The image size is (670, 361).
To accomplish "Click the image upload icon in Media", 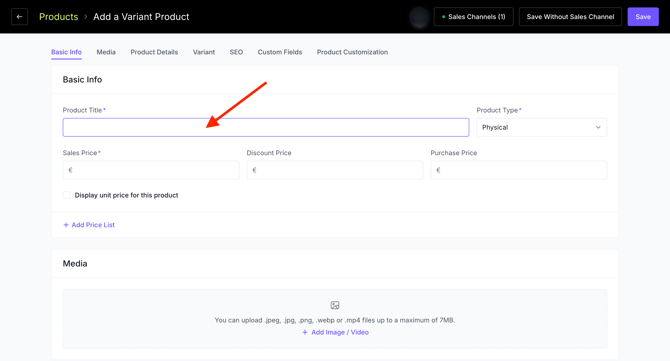I will [335, 305].
